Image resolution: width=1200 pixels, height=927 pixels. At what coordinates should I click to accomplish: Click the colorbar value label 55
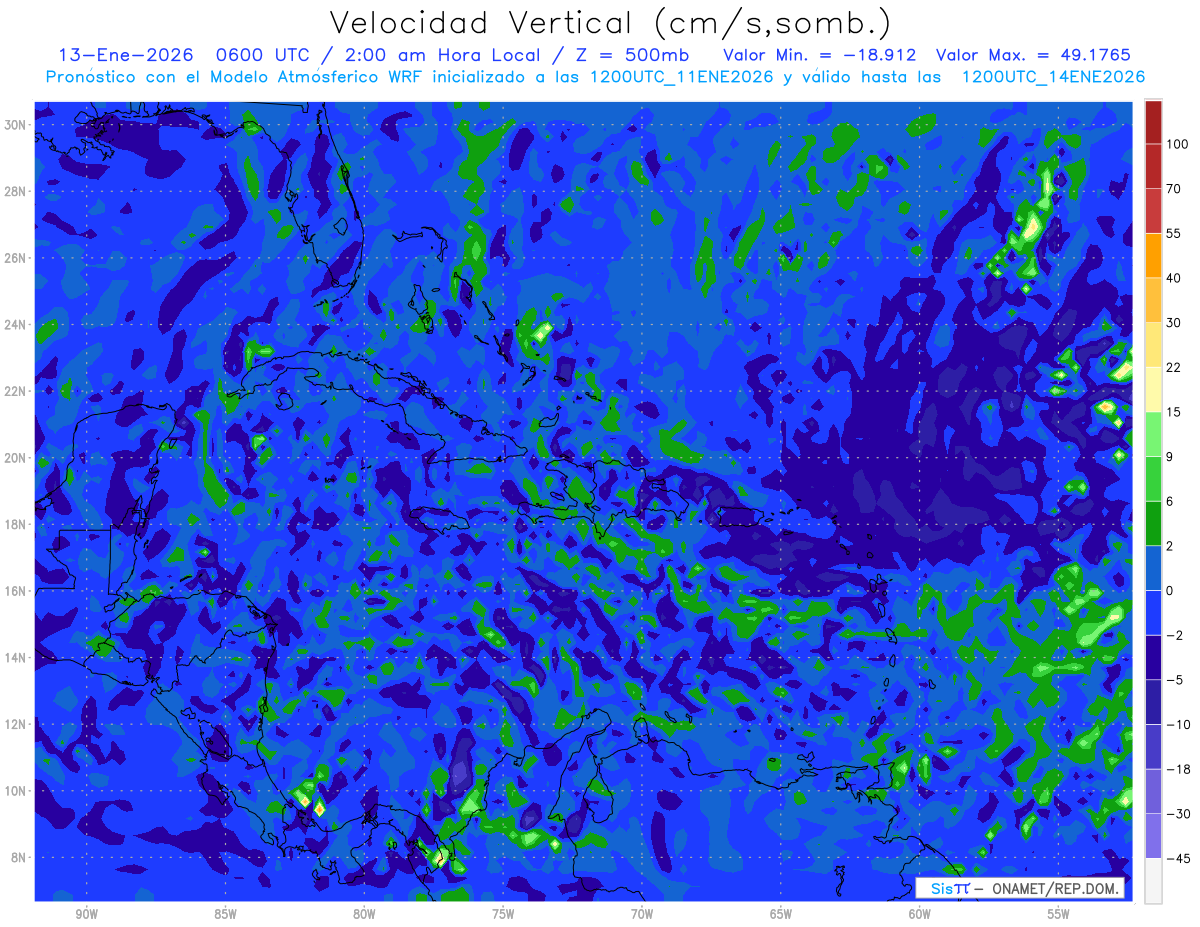(x=1174, y=233)
